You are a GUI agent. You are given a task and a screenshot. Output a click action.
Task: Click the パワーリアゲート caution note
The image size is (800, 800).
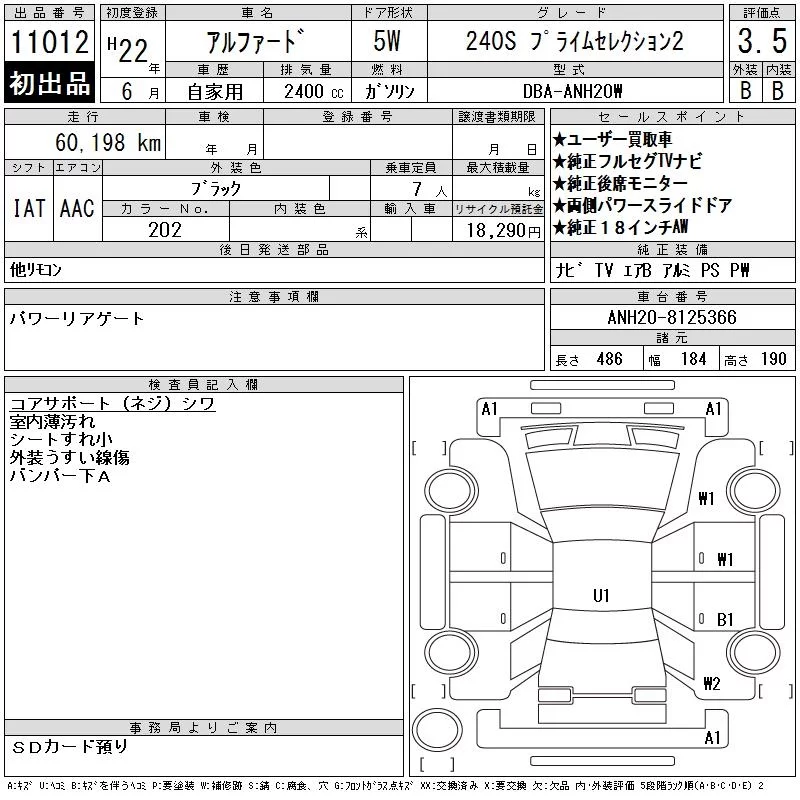[x=77, y=318]
